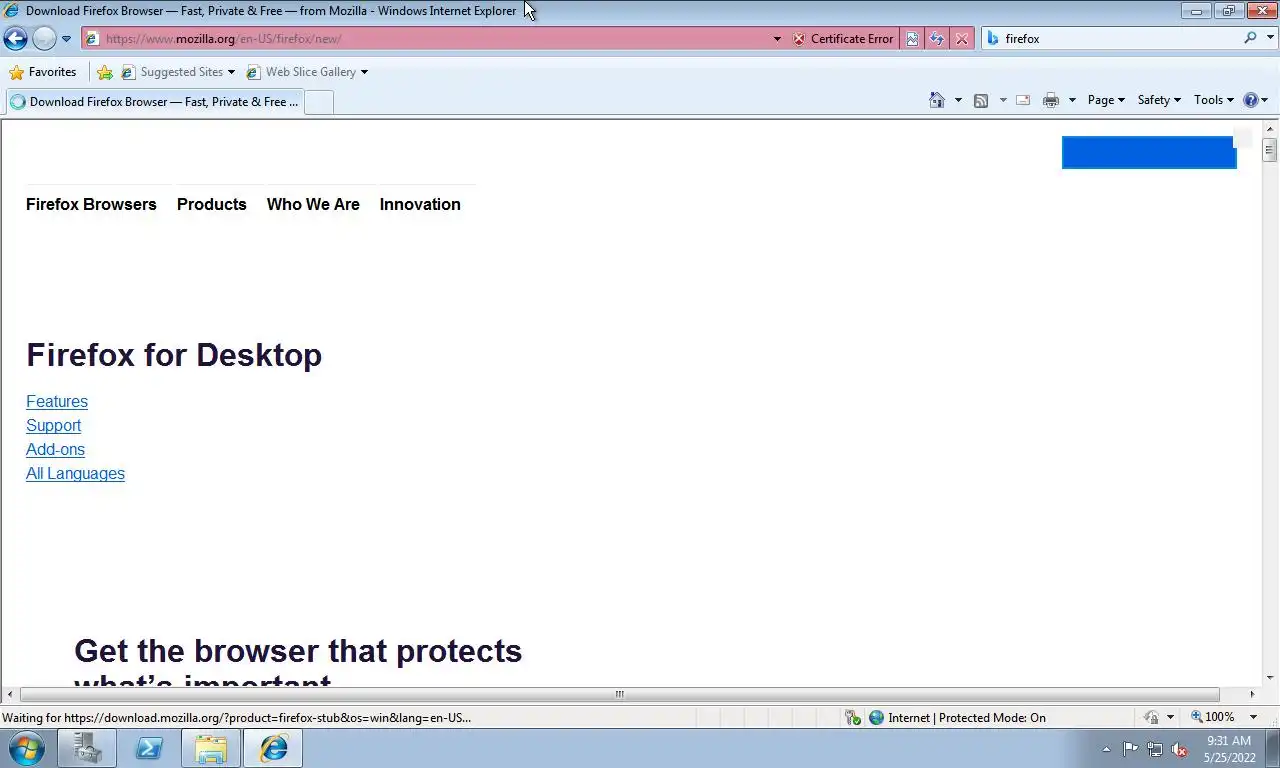Follow the Add-ons link
This screenshot has height=768, width=1280.
(55, 449)
